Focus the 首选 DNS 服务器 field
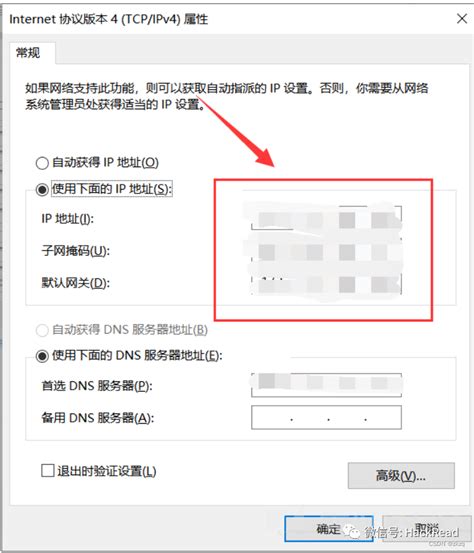Viewport: 474px width, 553px height. 326,385
